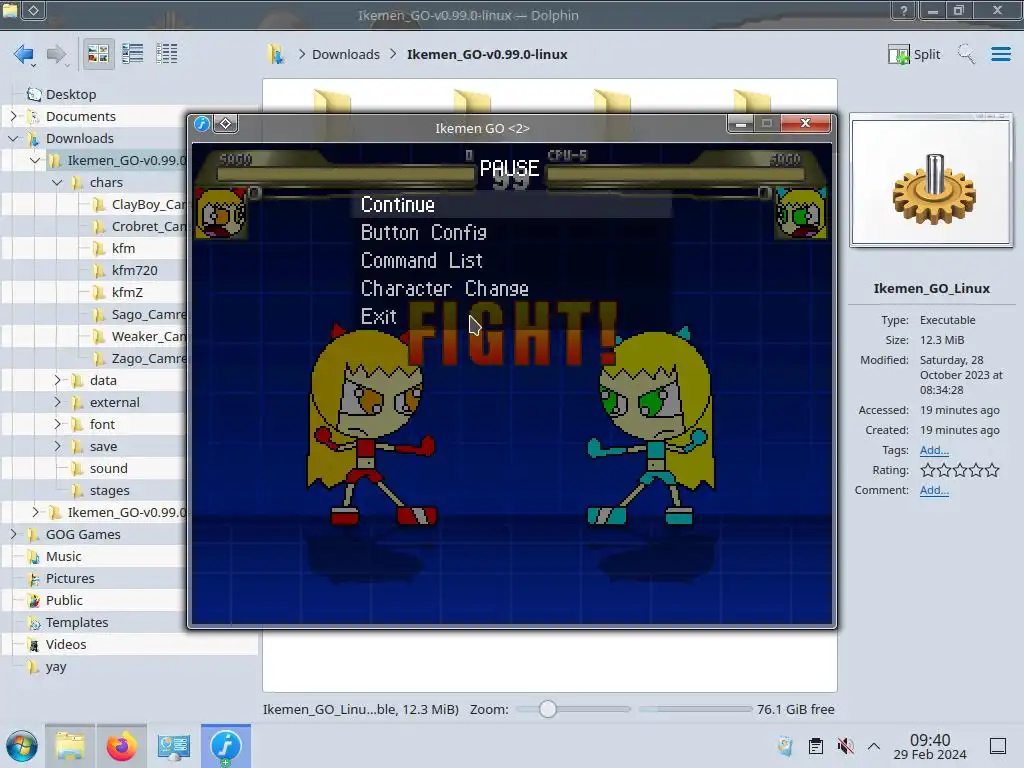The width and height of the screenshot is (1024, 768).
Task: Set rating to five stars
Action: pos(992,470)
